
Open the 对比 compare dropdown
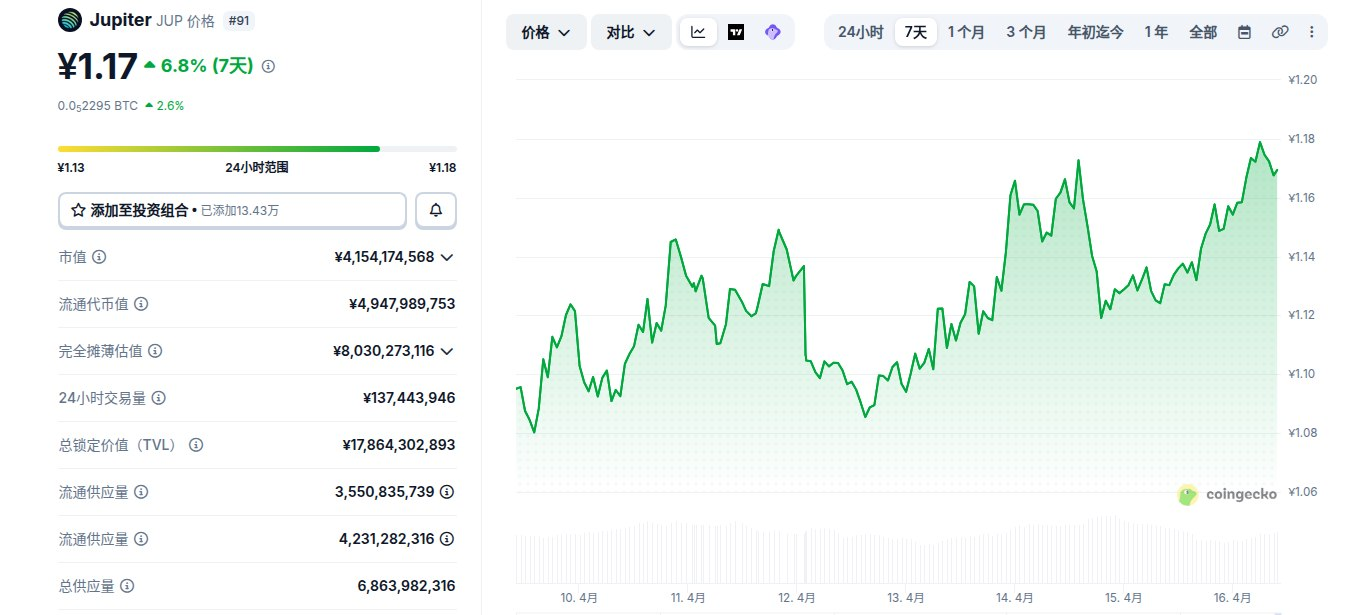(631, 32)
